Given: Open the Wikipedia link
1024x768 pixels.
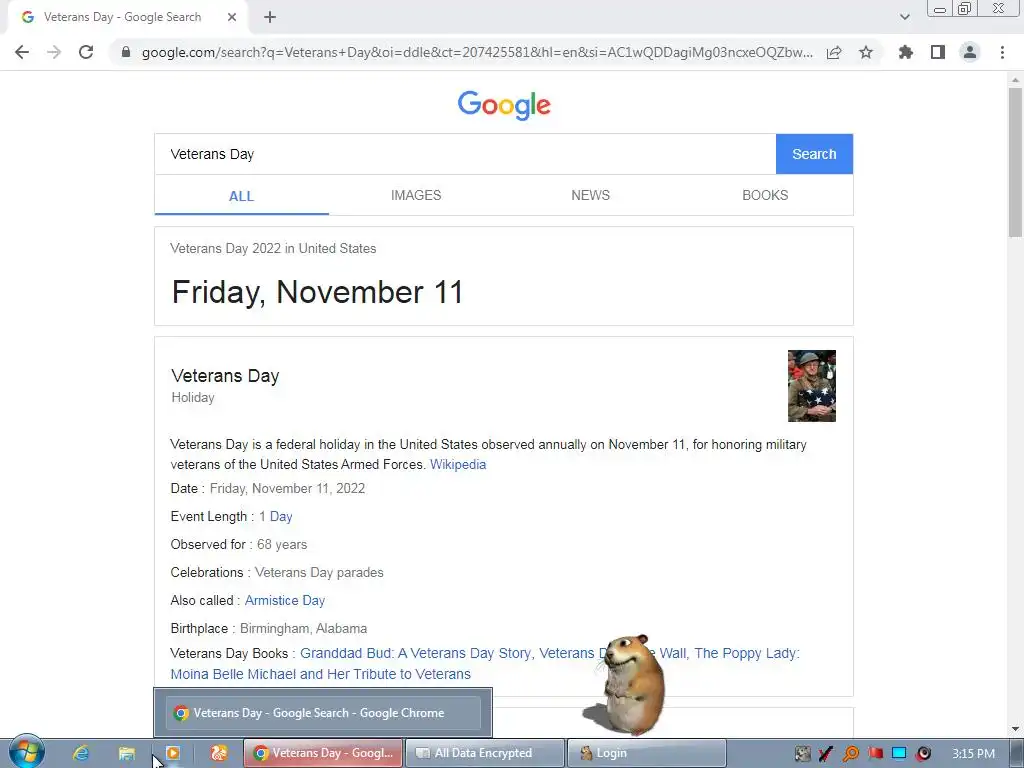Looking at the screenshot, I should 458,464.
